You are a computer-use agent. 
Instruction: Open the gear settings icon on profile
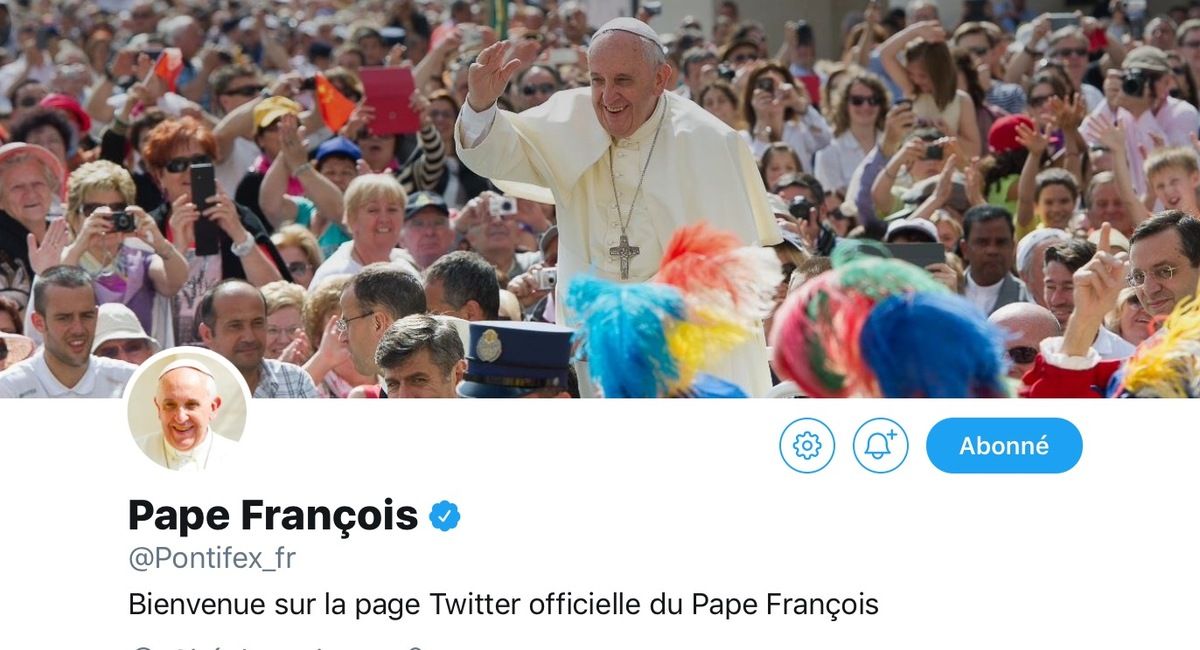(x=807, y=445)
